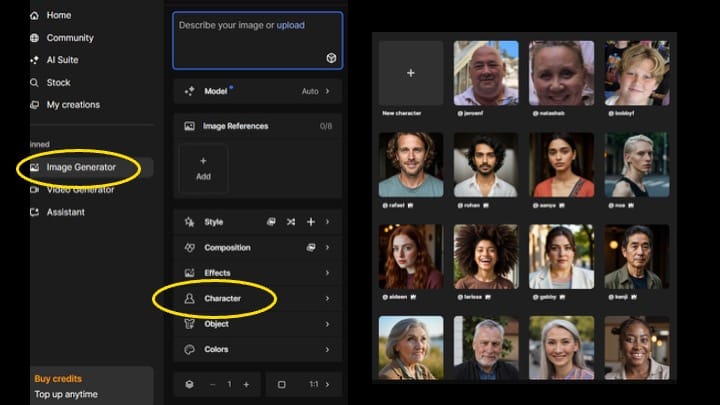The image size is (720, 405).
Task: Click the Assistant icon in the sidebar
Action: [35, 212]
